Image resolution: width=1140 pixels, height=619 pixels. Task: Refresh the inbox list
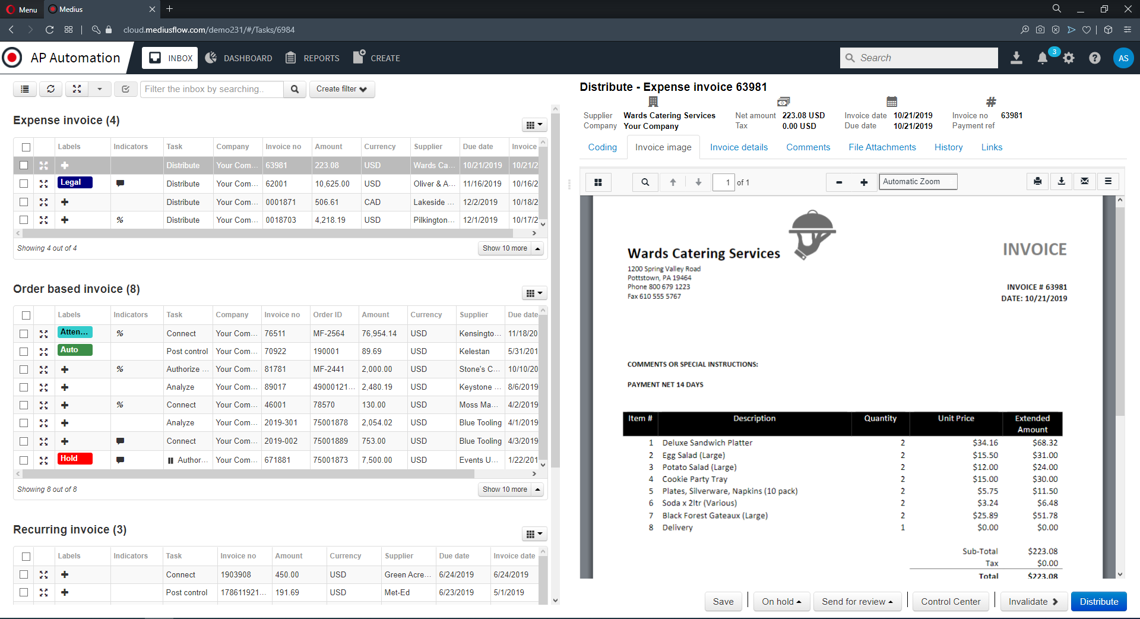point(50,90)
